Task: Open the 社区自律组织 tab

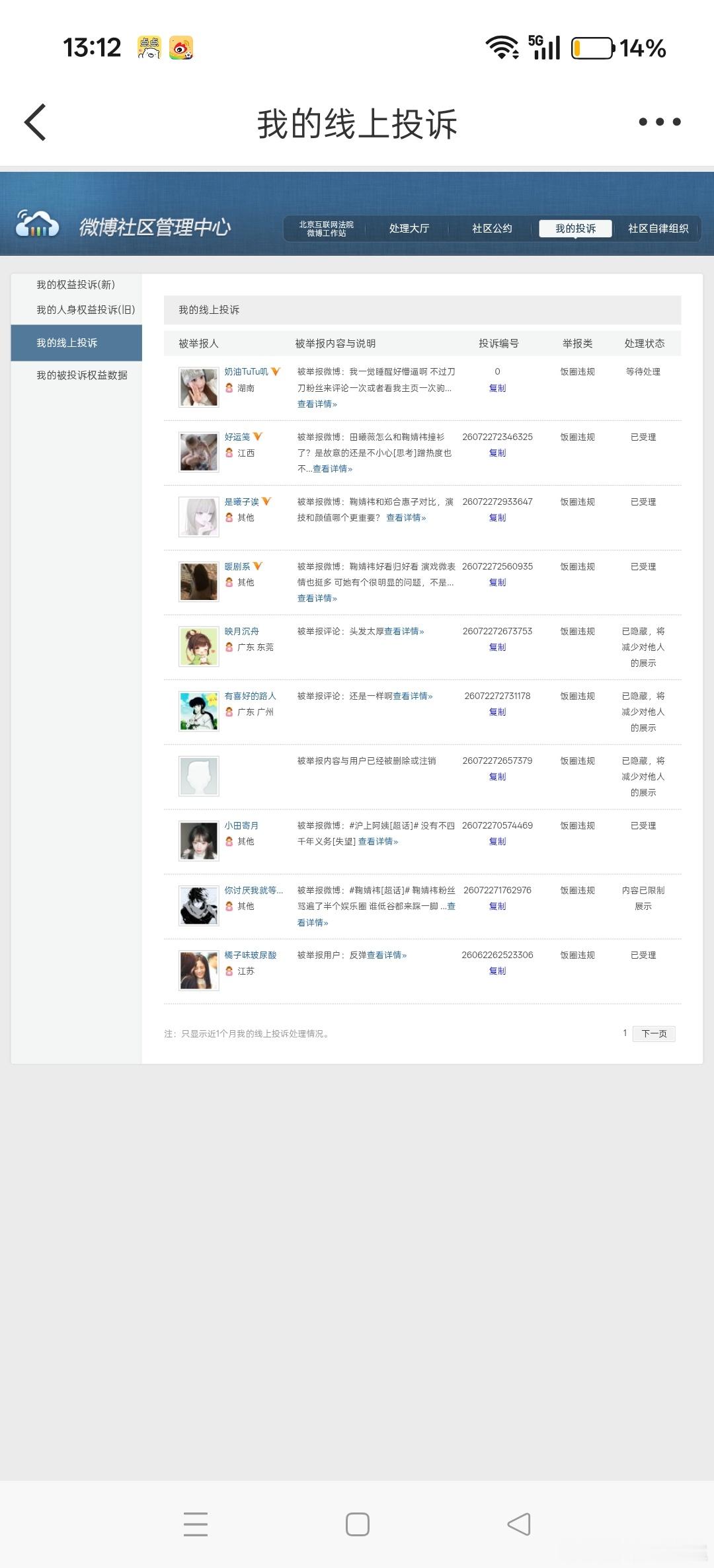Action: 658,228
